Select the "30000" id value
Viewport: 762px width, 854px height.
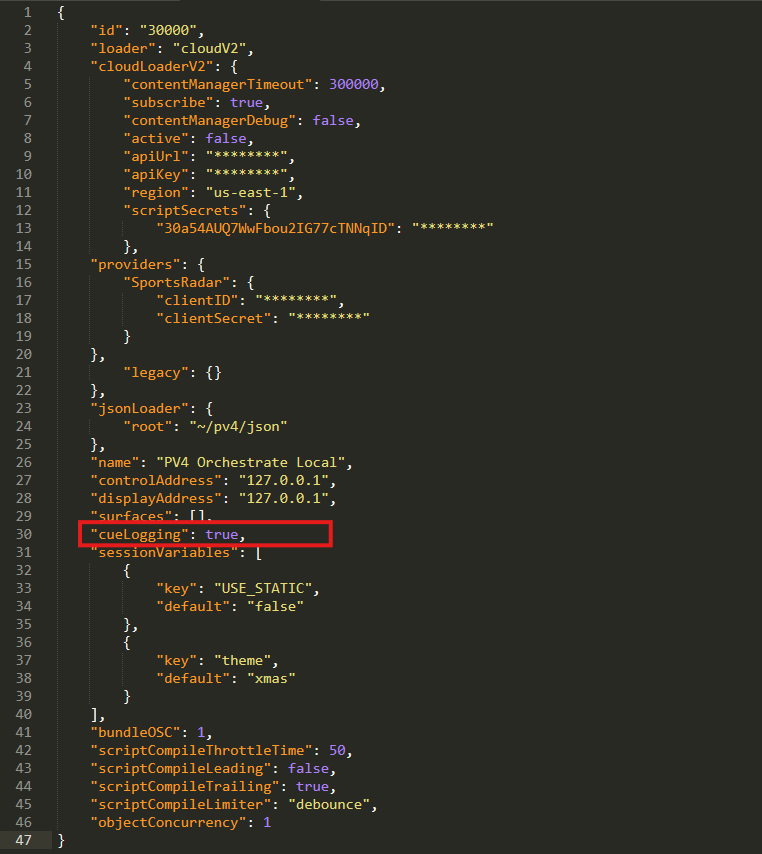click(168, 30)
